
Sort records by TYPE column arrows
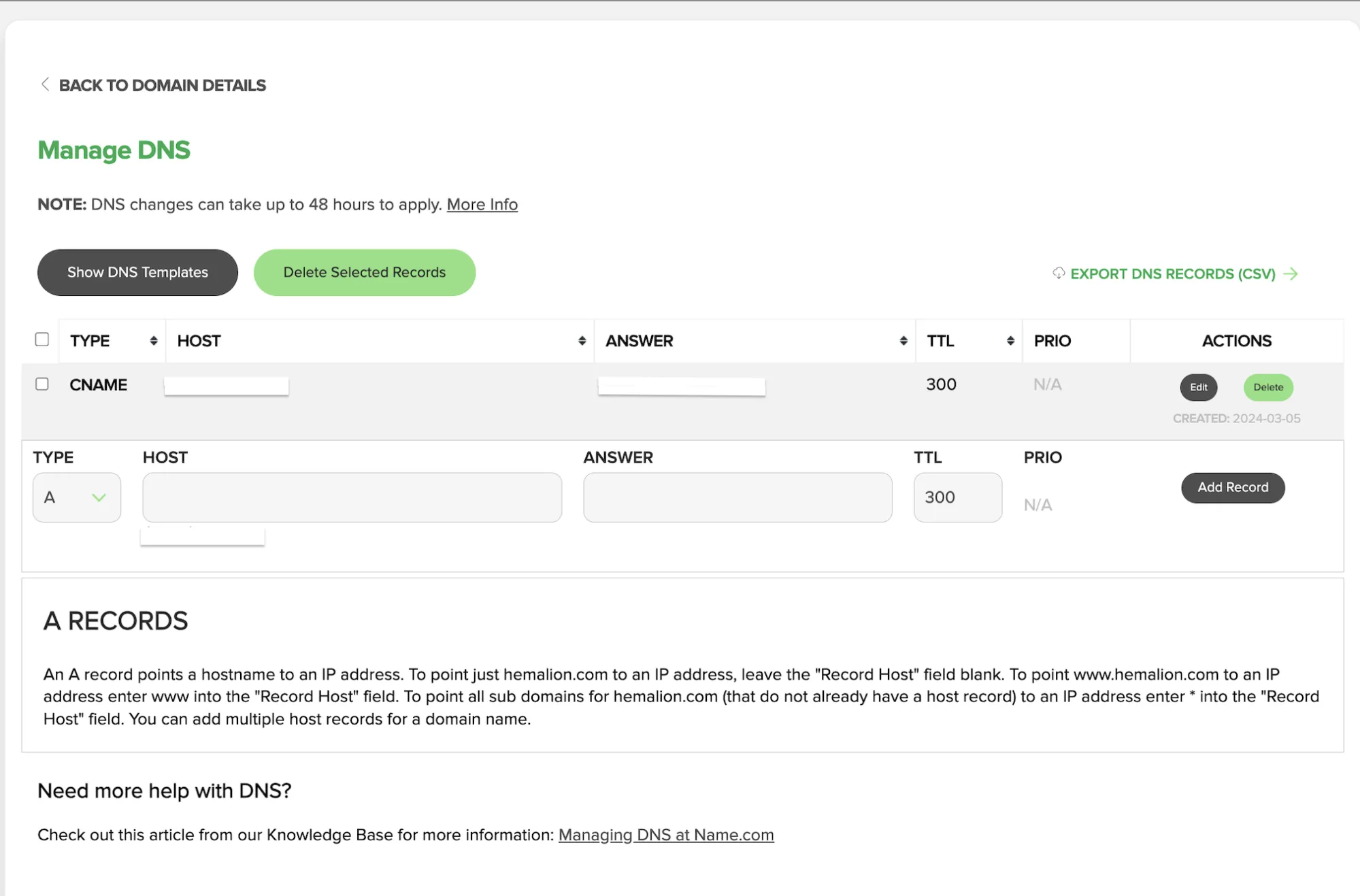(x=154, y=341)
